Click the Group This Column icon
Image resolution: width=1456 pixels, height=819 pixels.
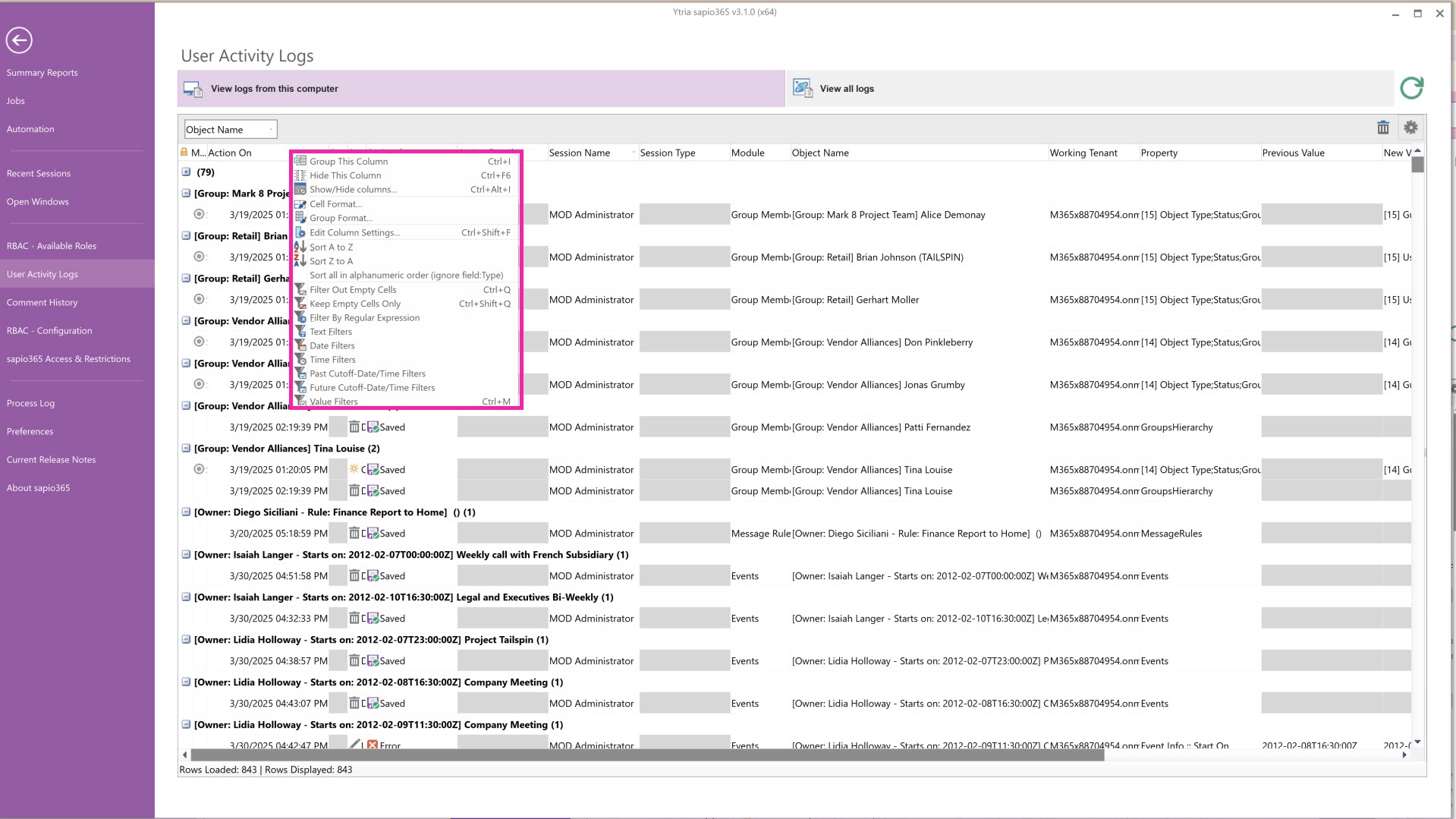300,161
